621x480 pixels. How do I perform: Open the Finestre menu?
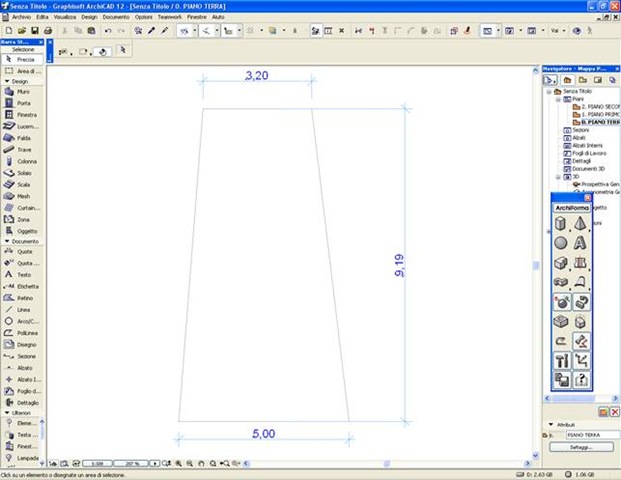coord(196,17)
